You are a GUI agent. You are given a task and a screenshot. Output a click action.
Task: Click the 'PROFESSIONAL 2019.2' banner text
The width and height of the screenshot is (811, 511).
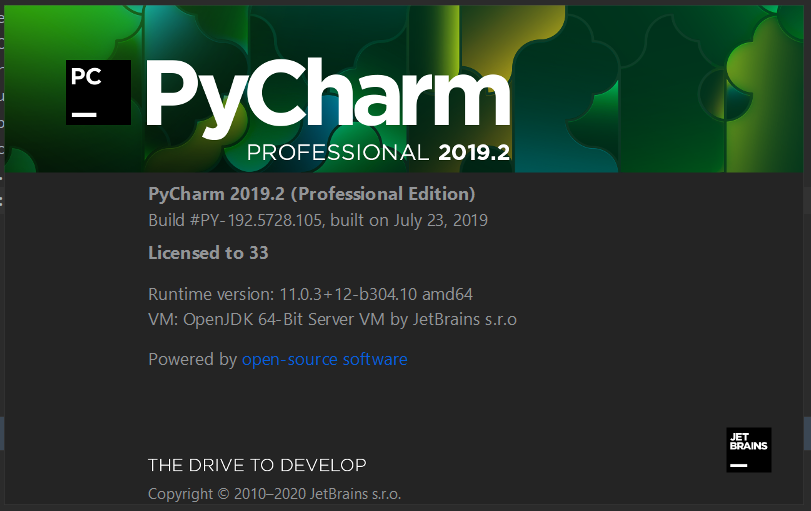click(378, 153)
